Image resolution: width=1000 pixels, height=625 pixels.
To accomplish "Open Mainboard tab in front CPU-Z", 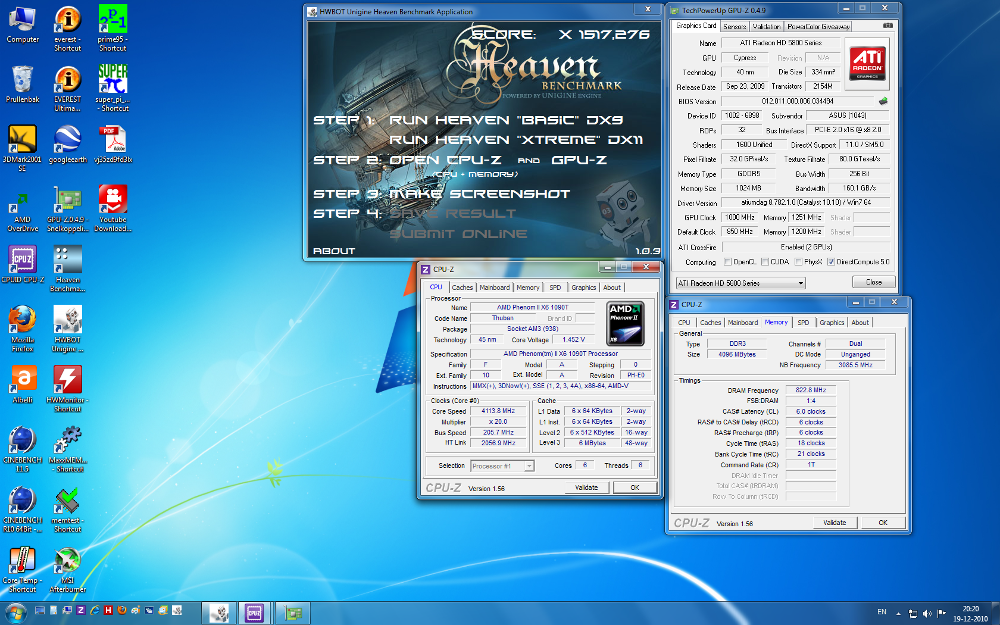I will coord(494,288).
